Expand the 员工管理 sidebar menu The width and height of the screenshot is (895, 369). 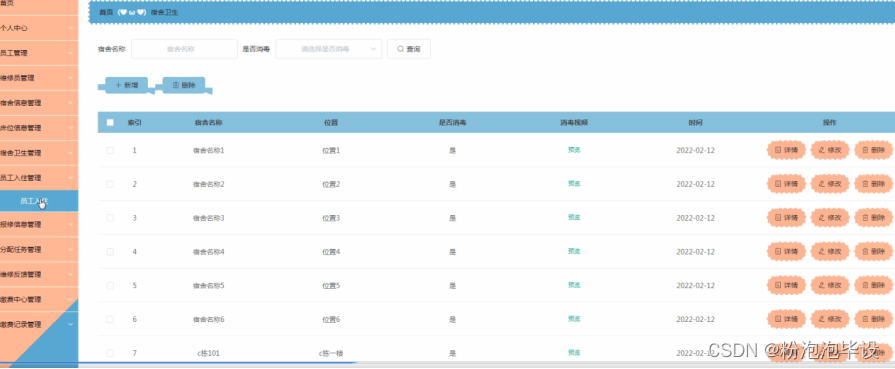pos(39,53)
